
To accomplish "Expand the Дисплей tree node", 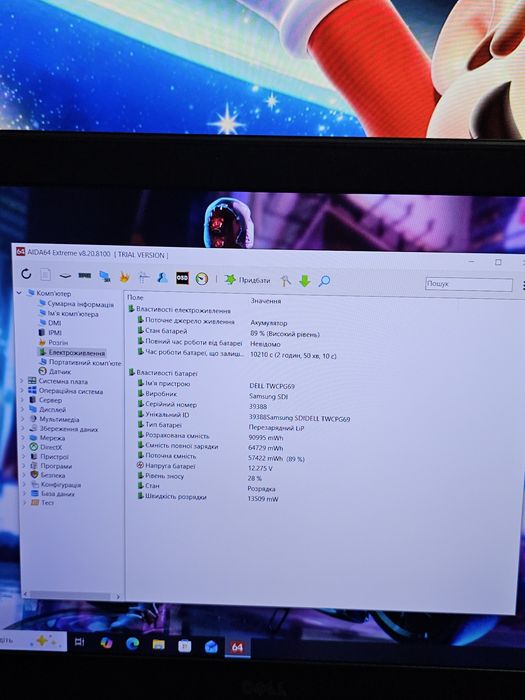I will coord(22,409).
